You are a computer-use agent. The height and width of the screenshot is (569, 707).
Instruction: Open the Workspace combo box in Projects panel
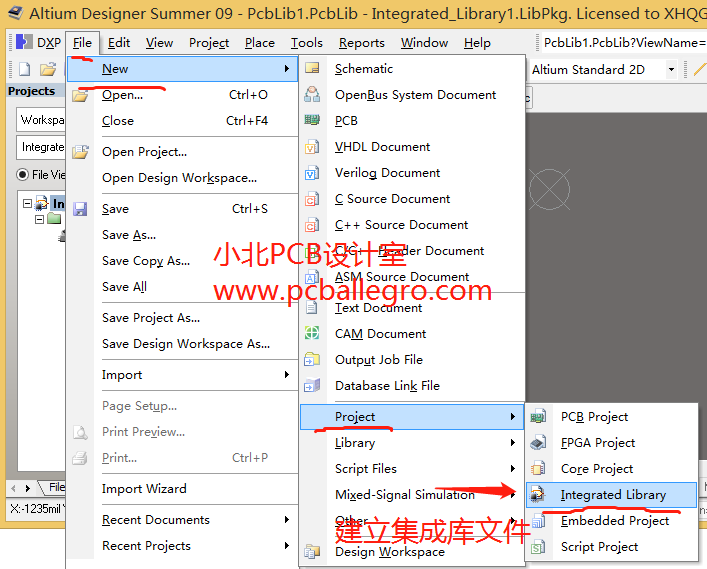41,120
